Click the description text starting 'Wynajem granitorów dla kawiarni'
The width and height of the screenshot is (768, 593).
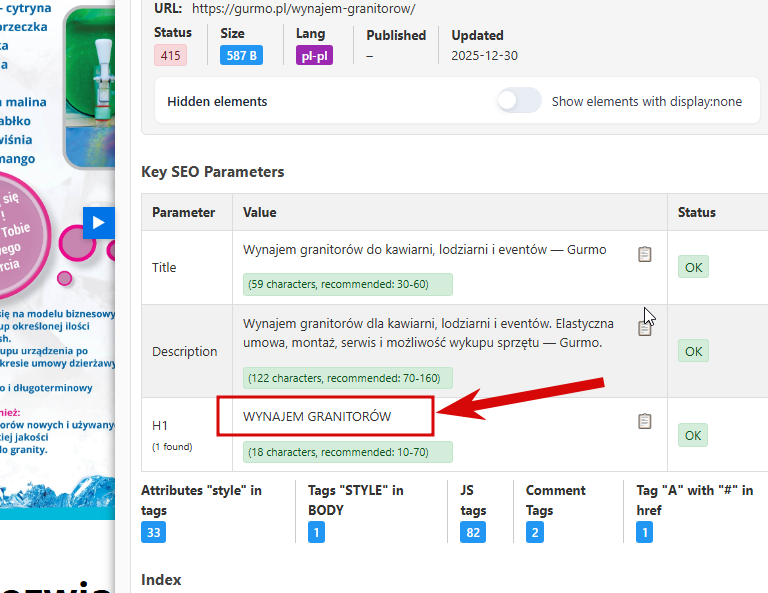pyautogui.click(x=428, y=333)
